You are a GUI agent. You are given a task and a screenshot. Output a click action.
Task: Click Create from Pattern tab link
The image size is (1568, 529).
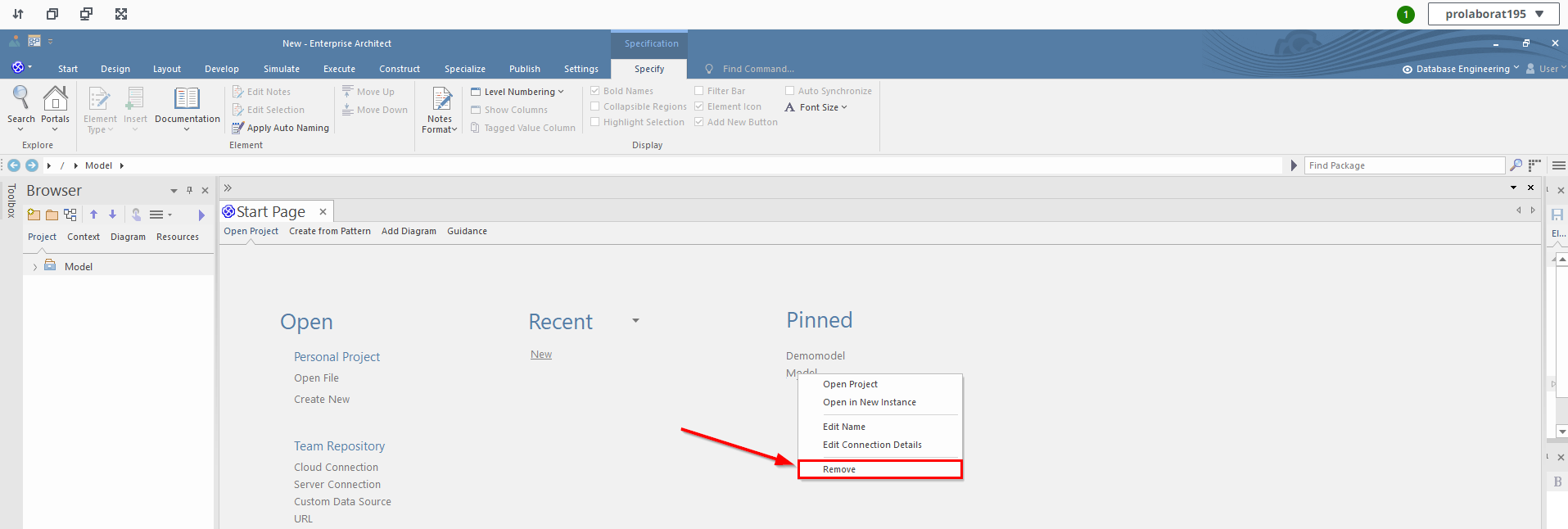point(329,231)
